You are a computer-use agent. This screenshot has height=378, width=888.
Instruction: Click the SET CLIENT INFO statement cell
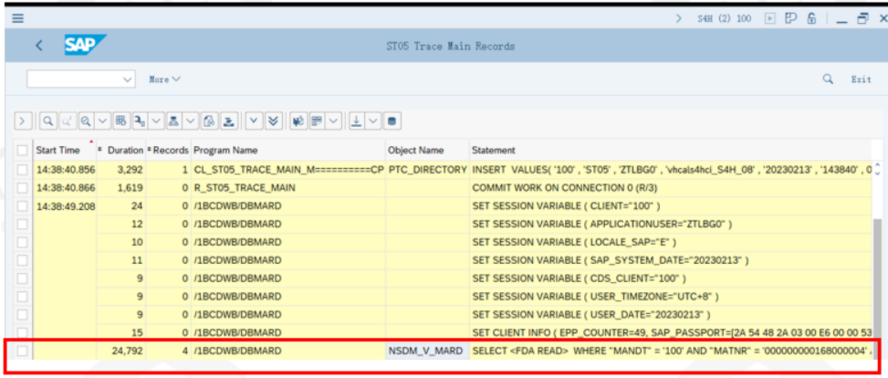click(672, 333)
